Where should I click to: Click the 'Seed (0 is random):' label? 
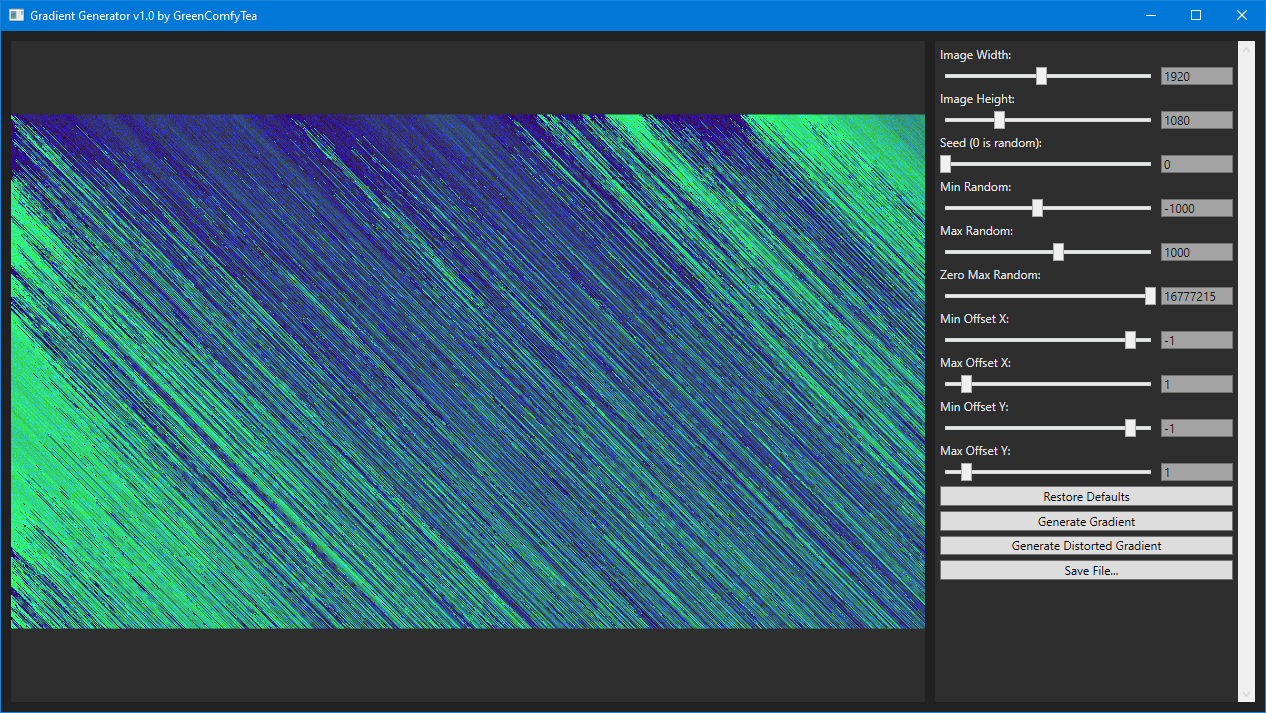(x=991, y=143)
